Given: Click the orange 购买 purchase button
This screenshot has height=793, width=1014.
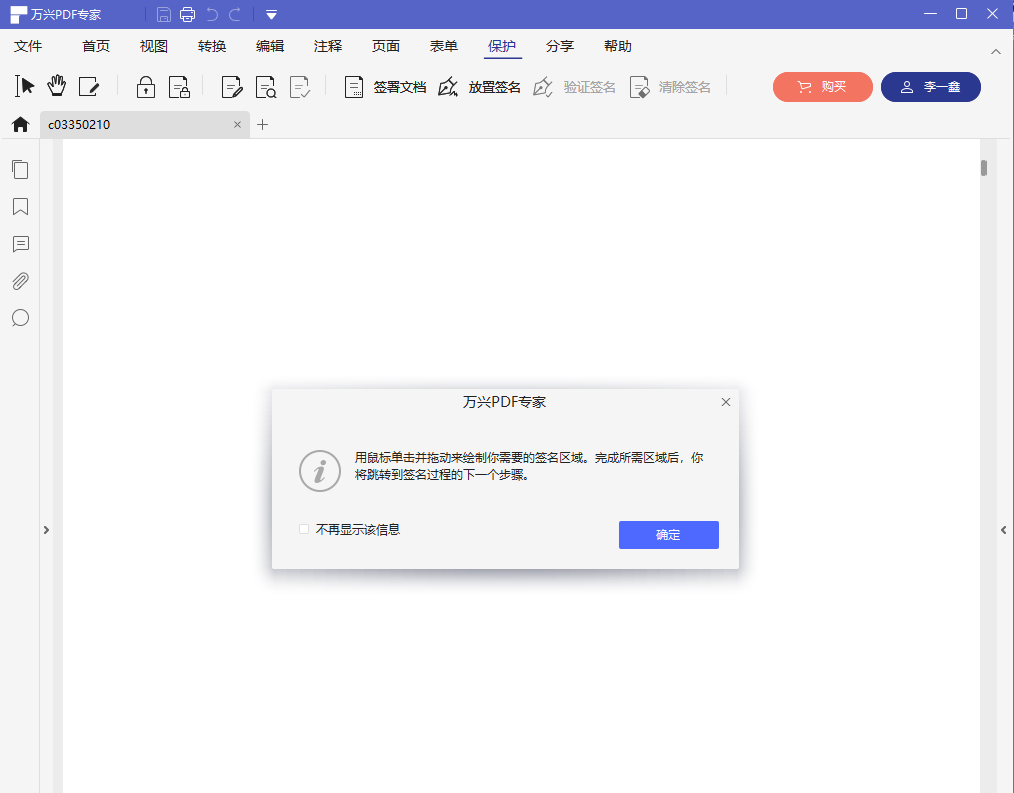Looking at the screenshot, I should click(823, 87).
